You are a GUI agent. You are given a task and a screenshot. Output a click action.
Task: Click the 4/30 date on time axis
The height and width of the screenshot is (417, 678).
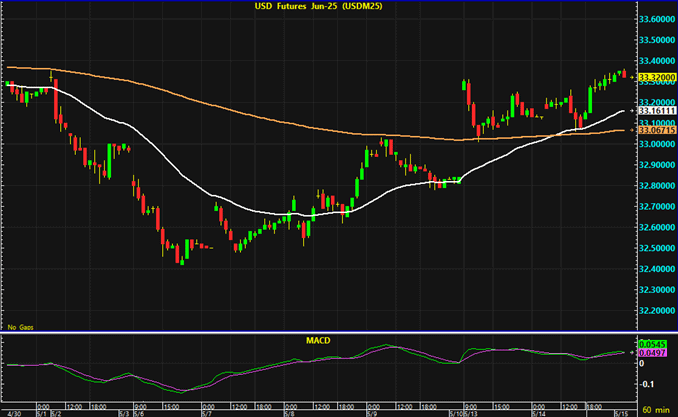11,411
